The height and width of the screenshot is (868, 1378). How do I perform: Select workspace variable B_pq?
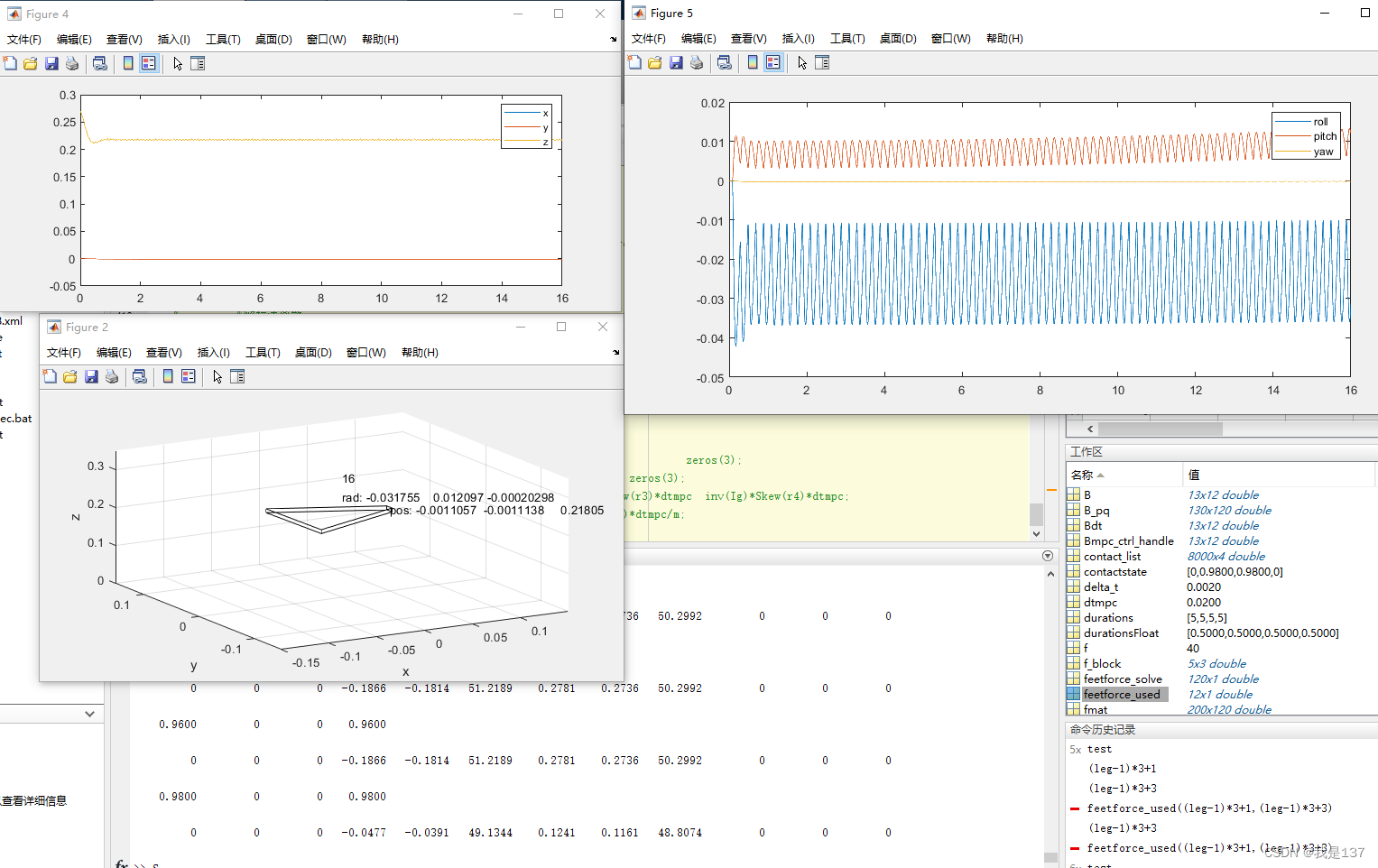coord(1096,510)
